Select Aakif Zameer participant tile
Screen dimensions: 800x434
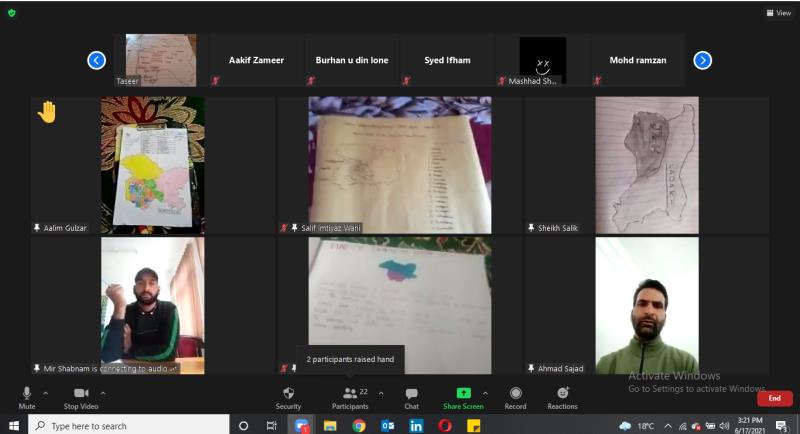(x=256, y=60)
